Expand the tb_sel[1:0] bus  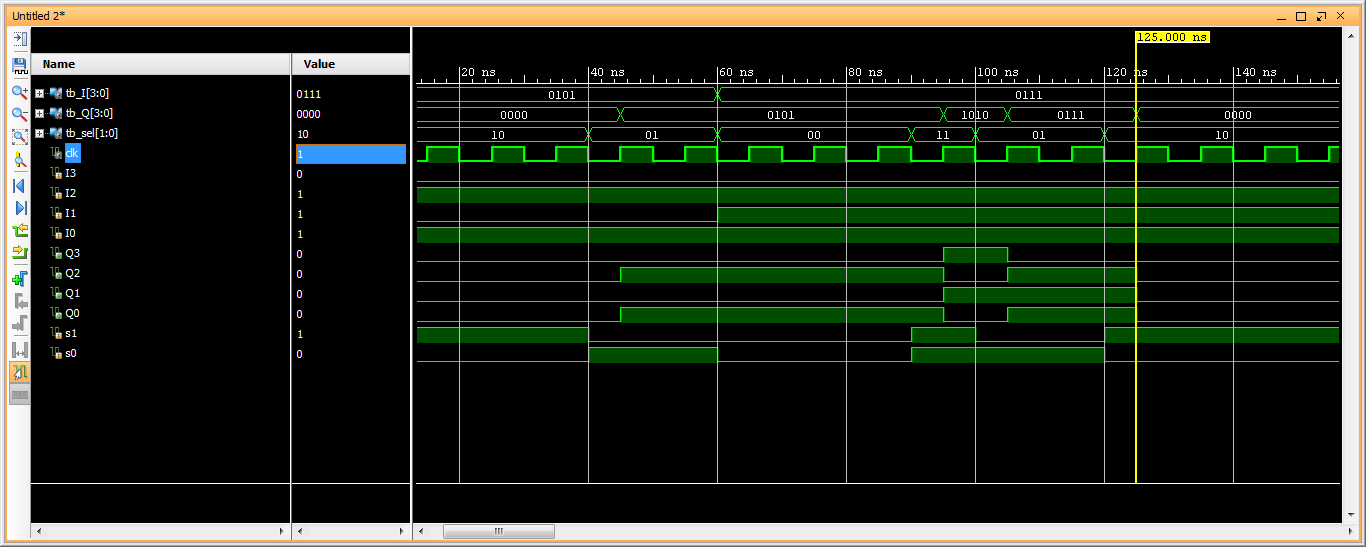pyautogui.click(x=40, y=133)
